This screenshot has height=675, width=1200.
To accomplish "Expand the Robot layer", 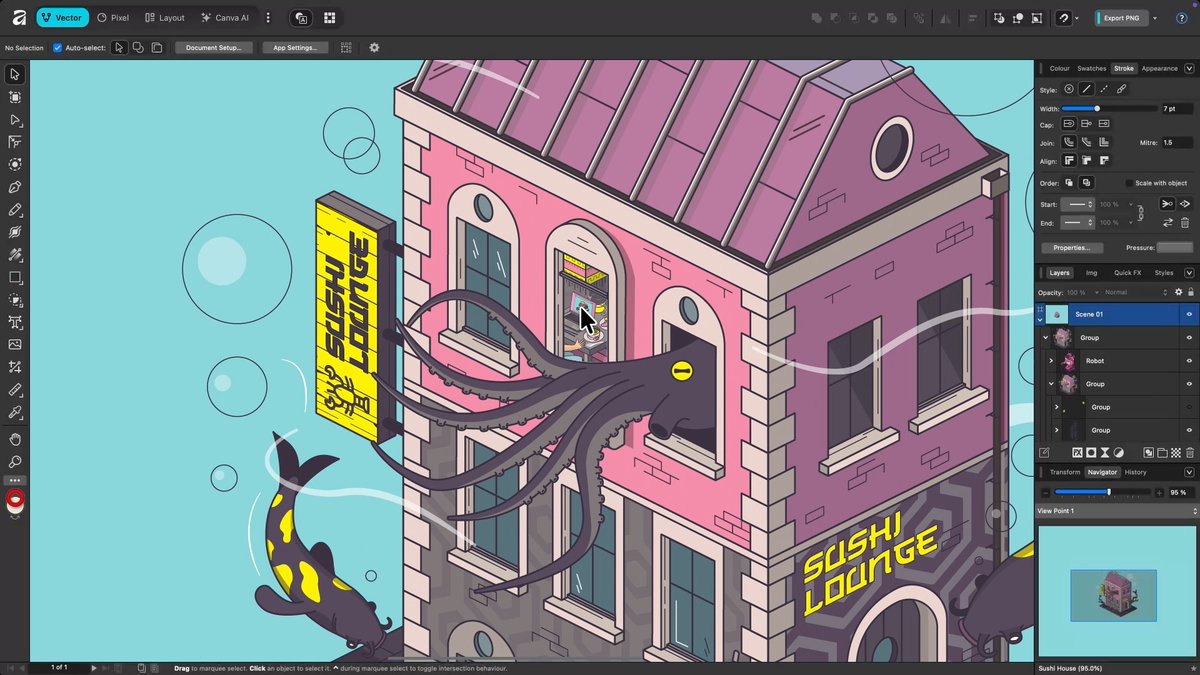I will coord(1050,360).
